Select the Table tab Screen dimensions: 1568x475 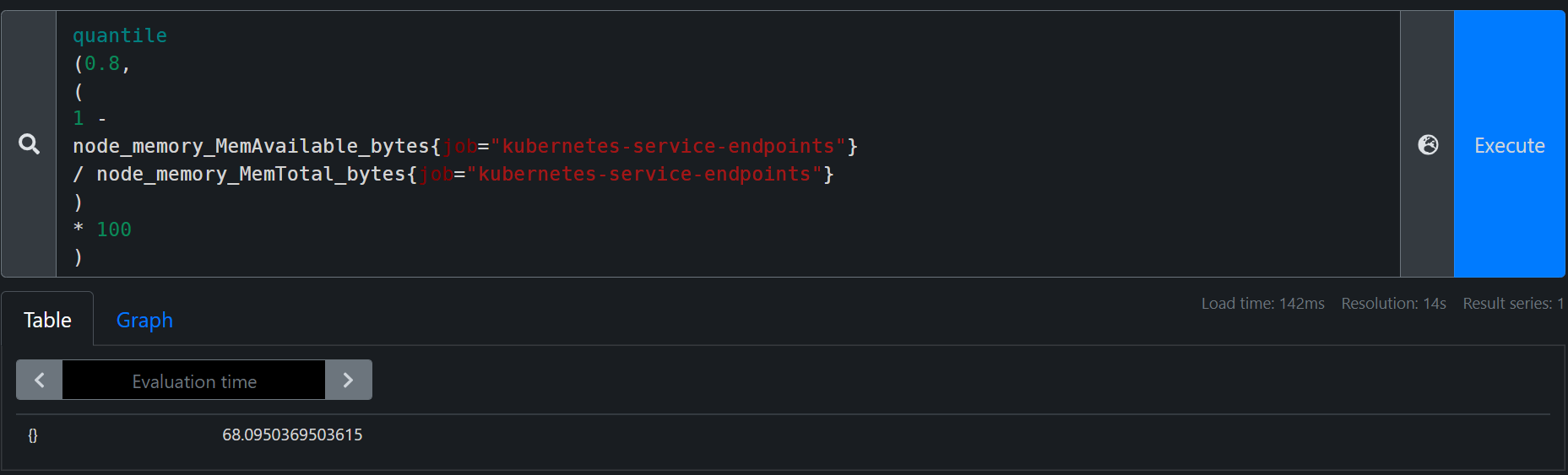[x=47, y=321]
